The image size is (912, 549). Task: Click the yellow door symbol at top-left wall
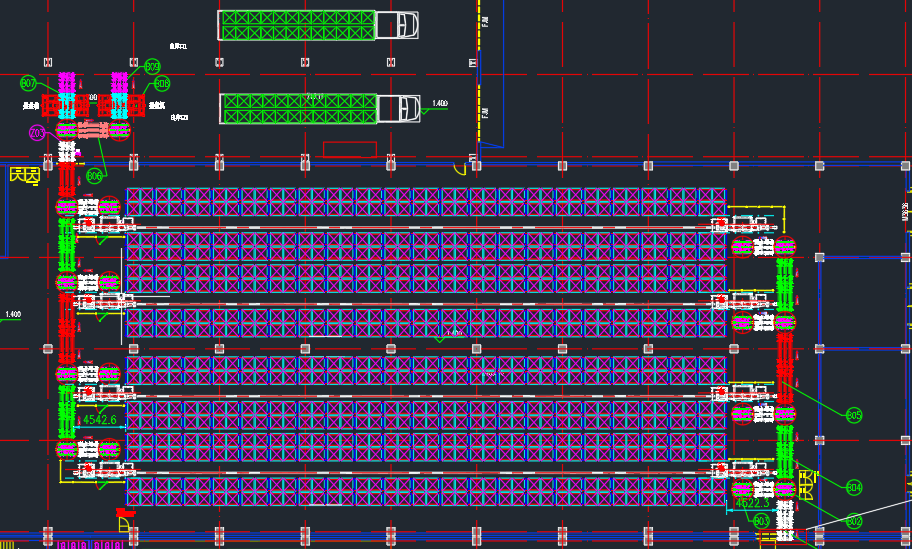(24, 175)
